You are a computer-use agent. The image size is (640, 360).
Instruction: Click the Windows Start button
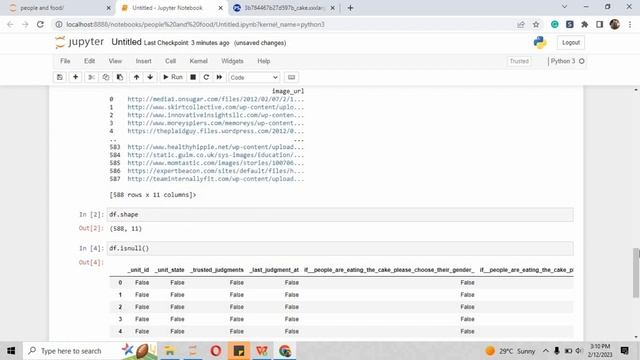(x=11, y=351)
